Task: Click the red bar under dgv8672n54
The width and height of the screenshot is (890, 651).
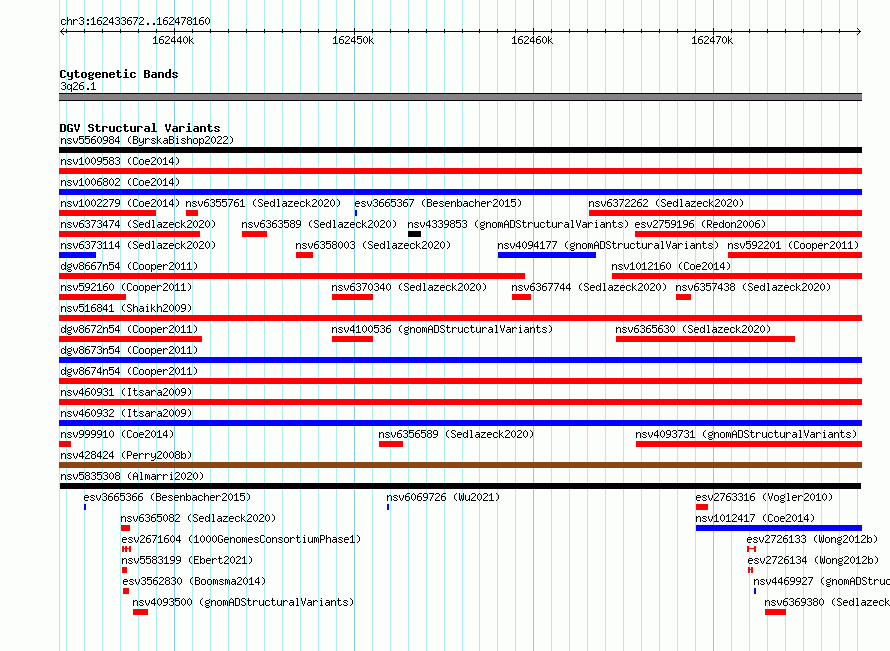Action: [131, 339]
